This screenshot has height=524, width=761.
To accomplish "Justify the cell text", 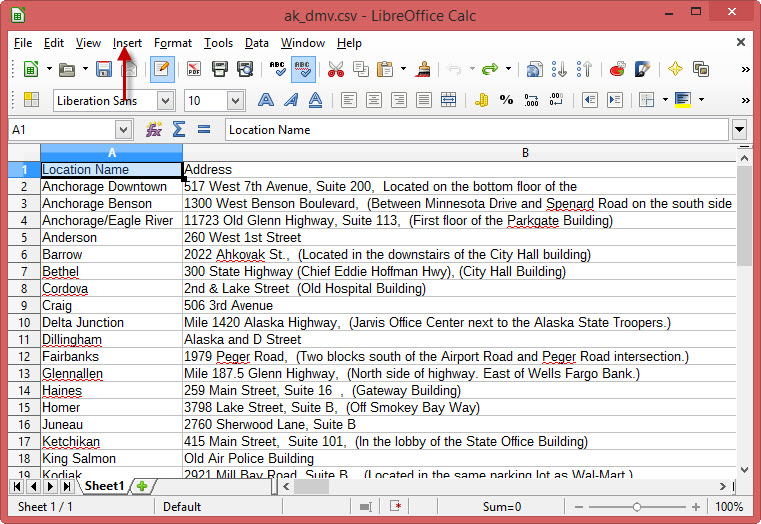I will coord(424,100).
